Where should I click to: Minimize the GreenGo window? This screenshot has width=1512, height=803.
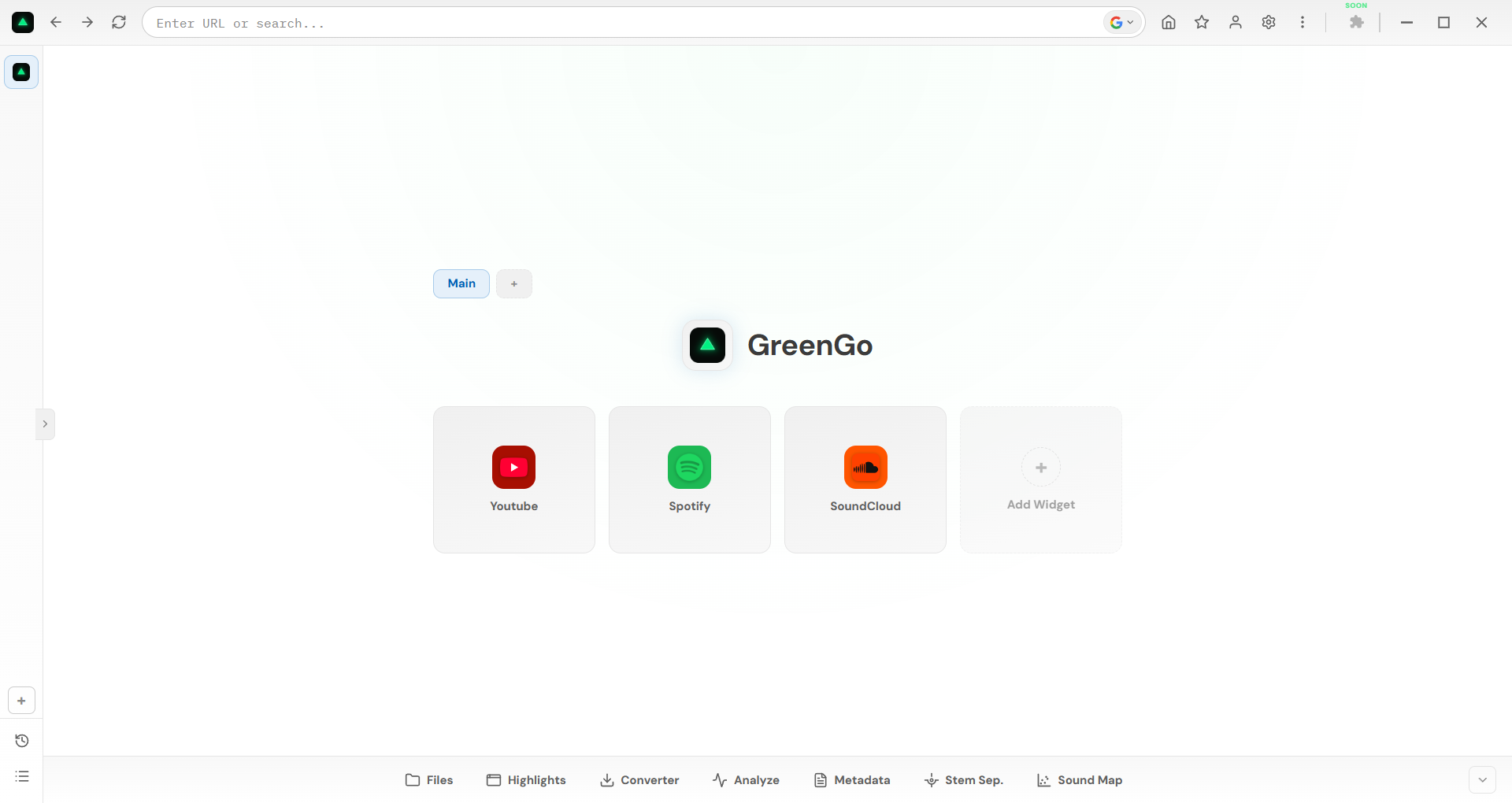click(x=1406, y=22)
